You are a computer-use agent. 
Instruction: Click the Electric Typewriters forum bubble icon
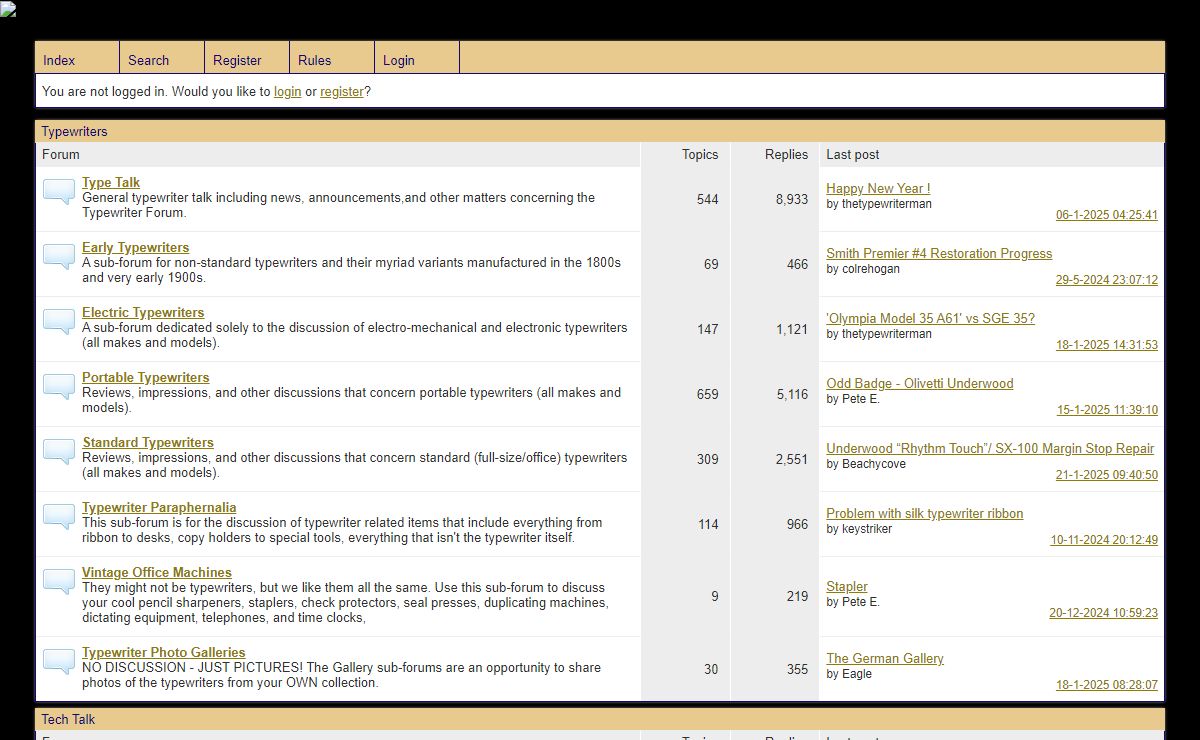tap(59, 322)
